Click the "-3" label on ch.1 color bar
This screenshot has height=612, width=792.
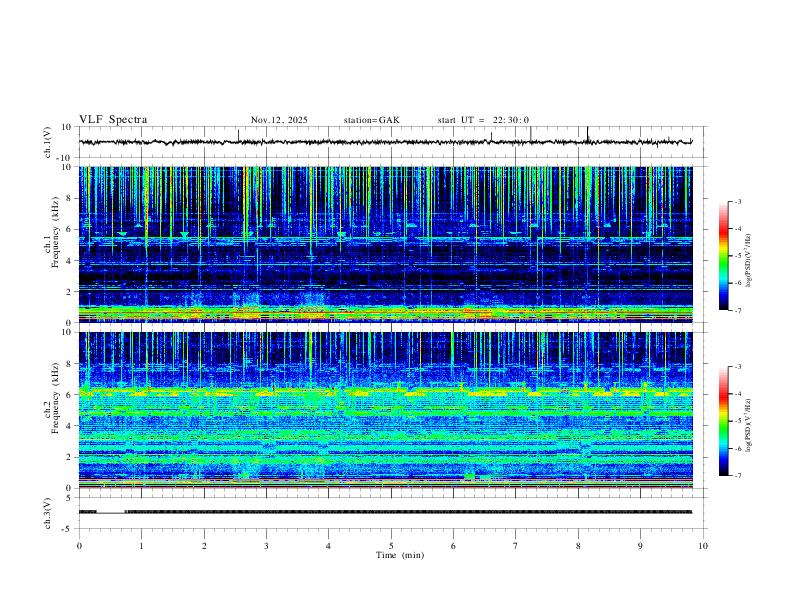737,201
